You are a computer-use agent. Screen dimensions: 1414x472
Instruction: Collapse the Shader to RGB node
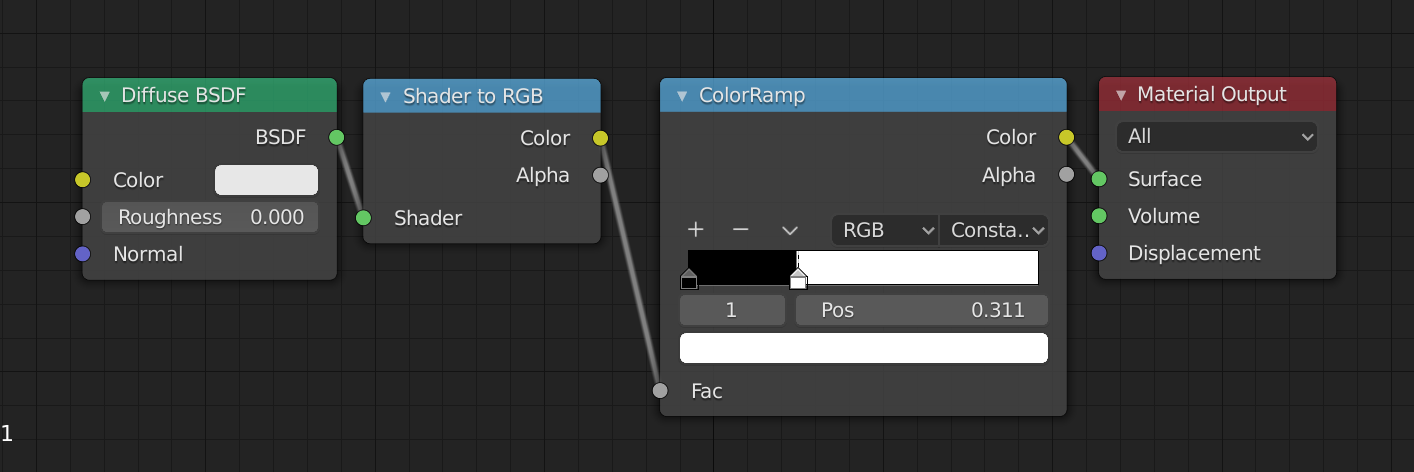pyautogui.click(x=385, y=97)
